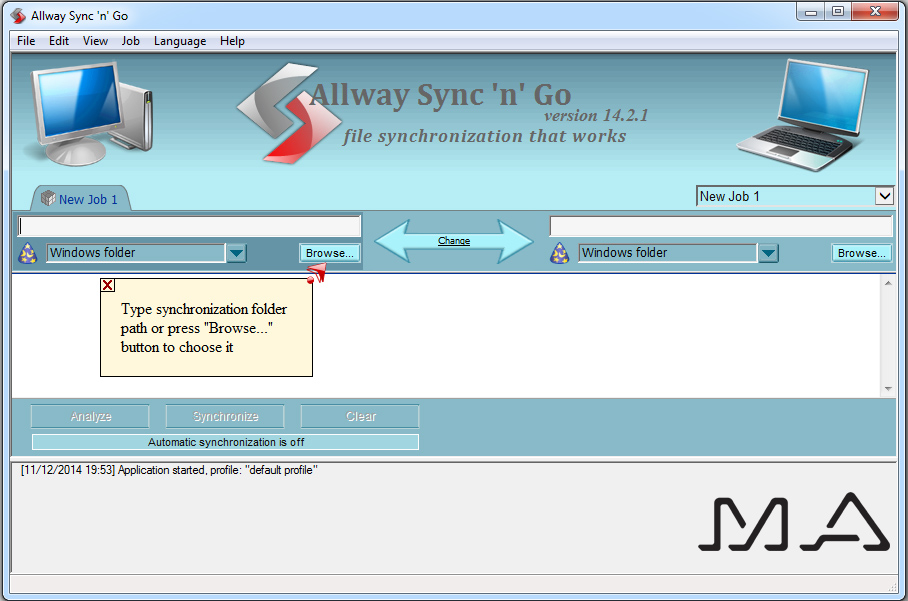Open the Edit menu
Screen dimensions: 908x601
[x=58, y=41]
